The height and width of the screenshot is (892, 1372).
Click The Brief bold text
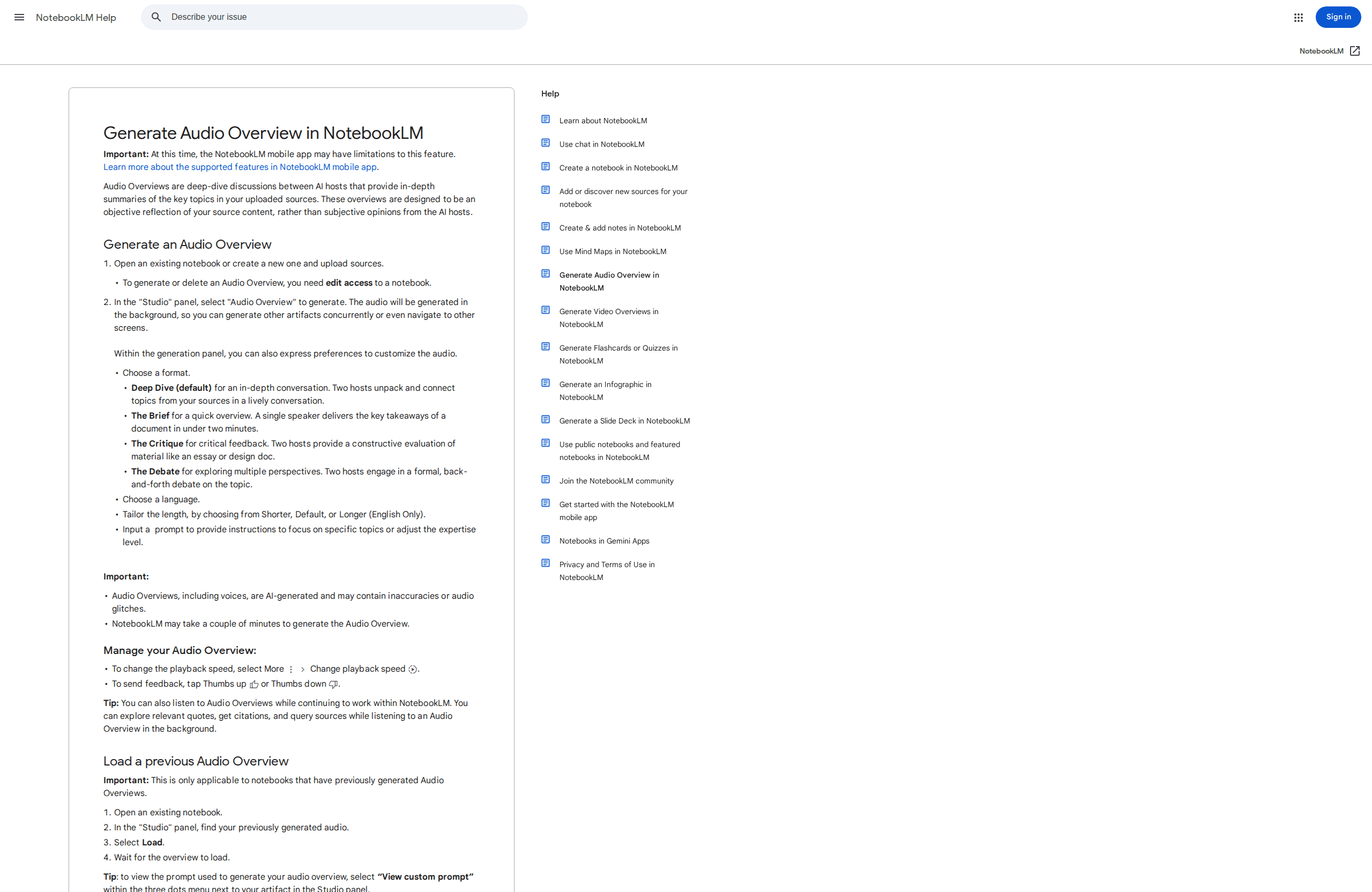(150, 416)
